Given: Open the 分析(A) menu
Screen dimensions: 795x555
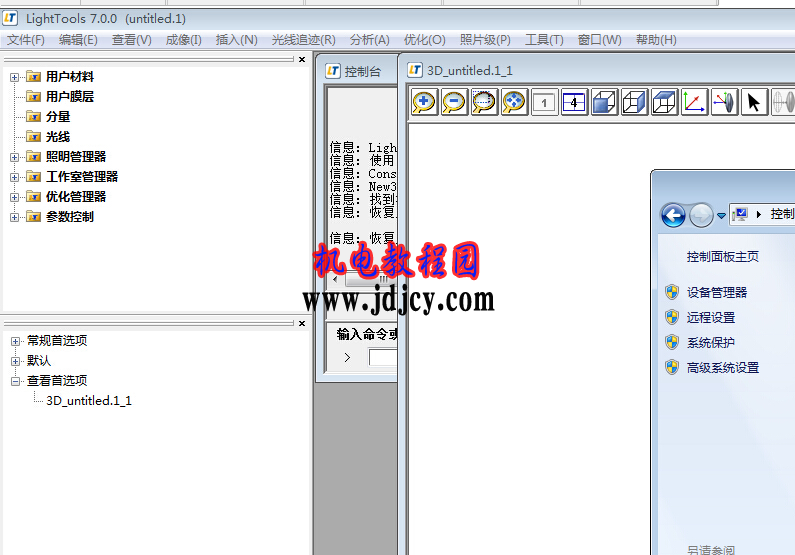Looking at the screenshot, I should [370, 40].
